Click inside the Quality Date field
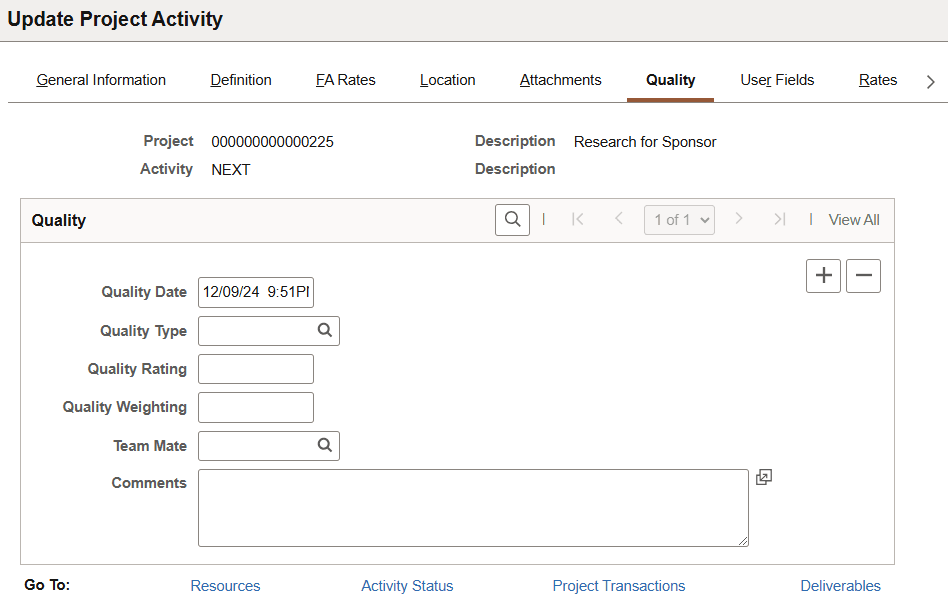948x603 pixels. 255,292
